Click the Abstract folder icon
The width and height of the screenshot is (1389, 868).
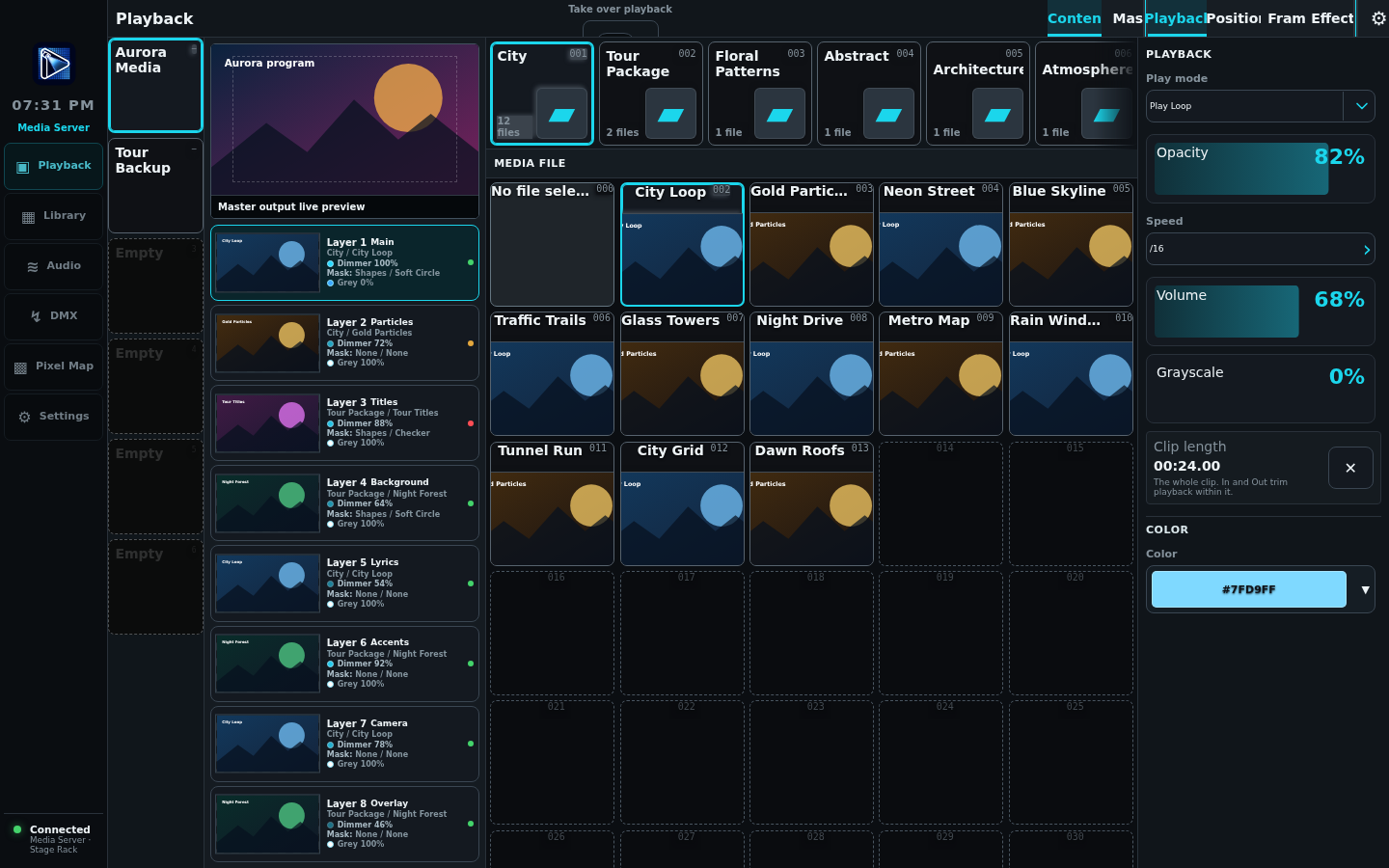[888, 115]
